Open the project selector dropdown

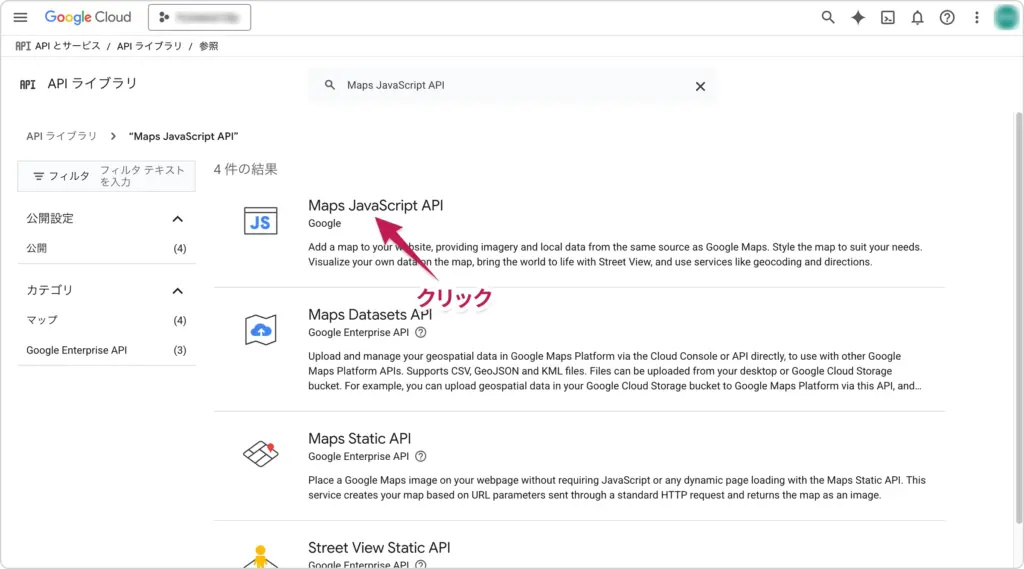point(199,18)
